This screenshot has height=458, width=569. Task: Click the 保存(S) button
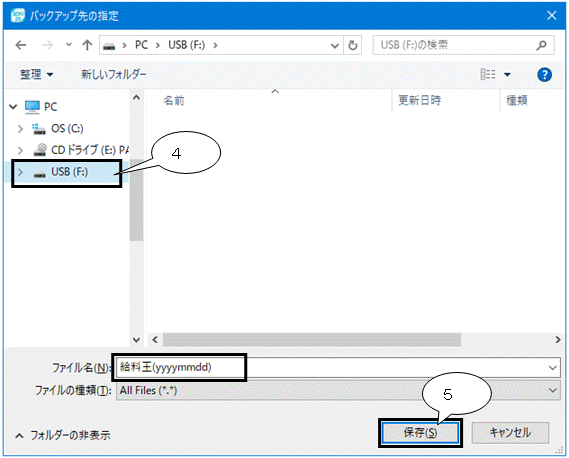coord(420,432)
